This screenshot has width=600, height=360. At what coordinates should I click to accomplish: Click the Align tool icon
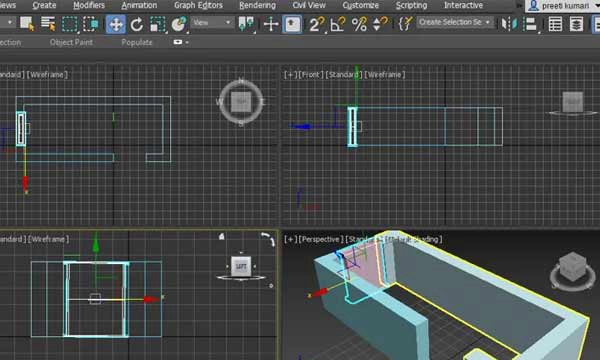[530, 24]
